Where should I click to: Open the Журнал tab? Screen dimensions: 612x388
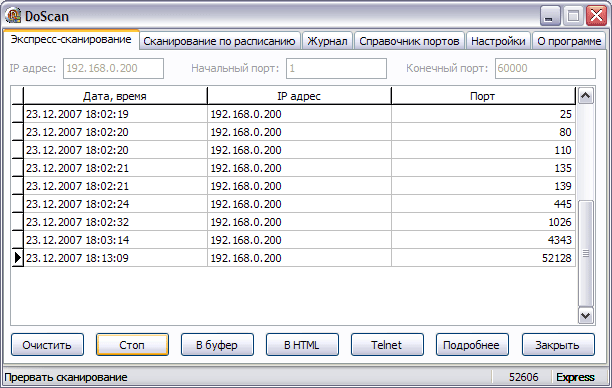point(327,41)
